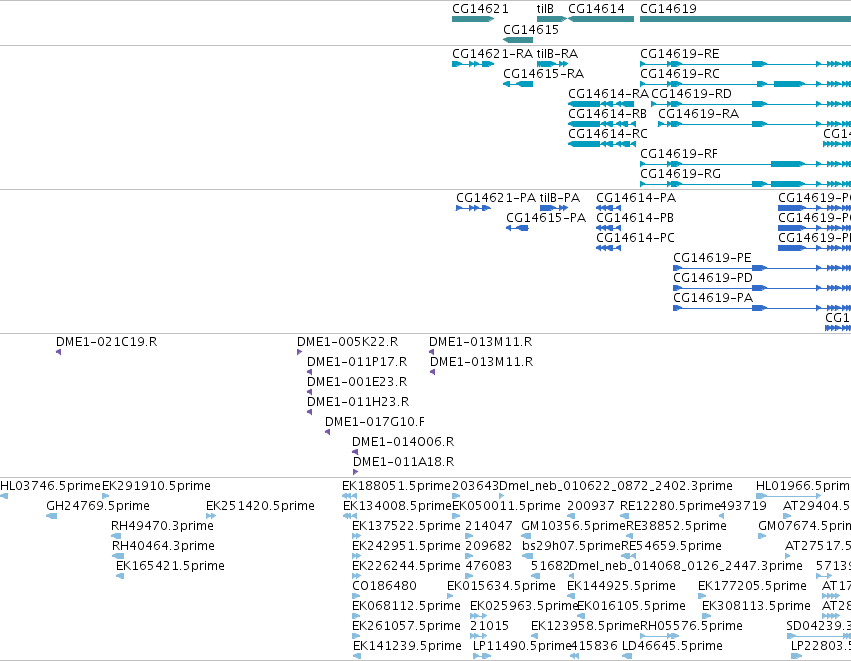This screenshot has width=851, height=661.
Task: Select EST HL03746.5prime
Action: pyautogui.click(x=51, y=486)
